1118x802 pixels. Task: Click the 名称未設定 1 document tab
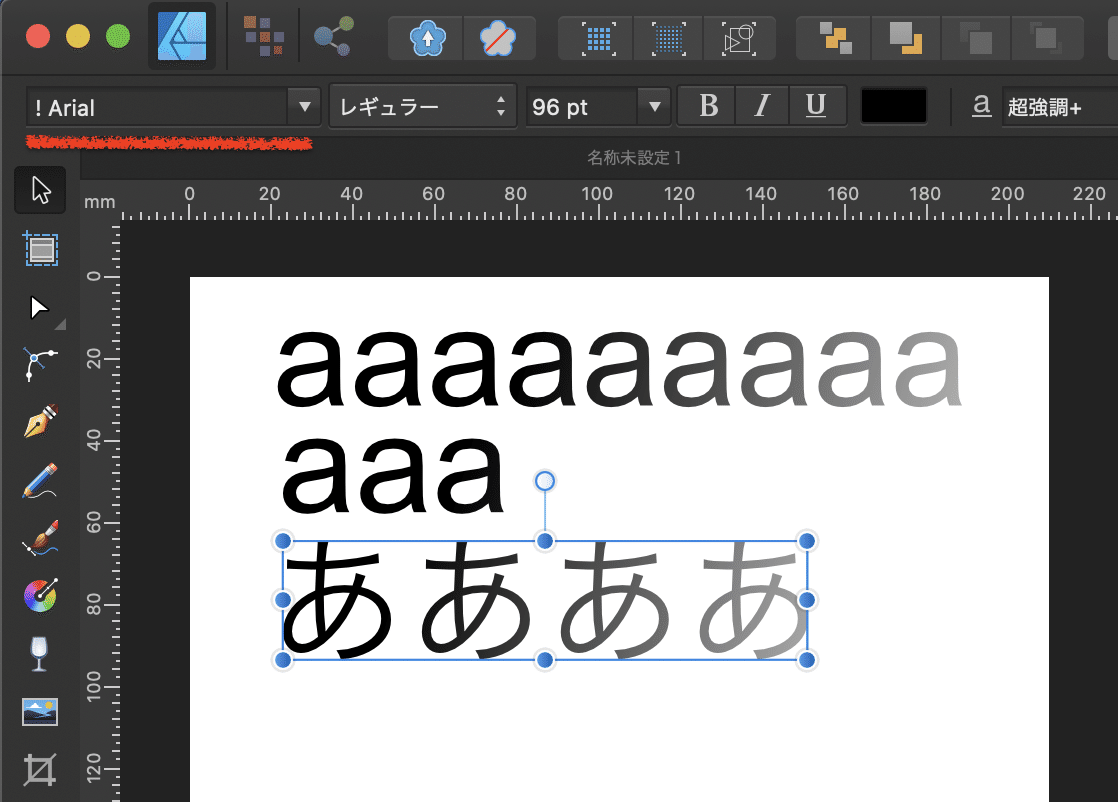(x=634, y=158)
